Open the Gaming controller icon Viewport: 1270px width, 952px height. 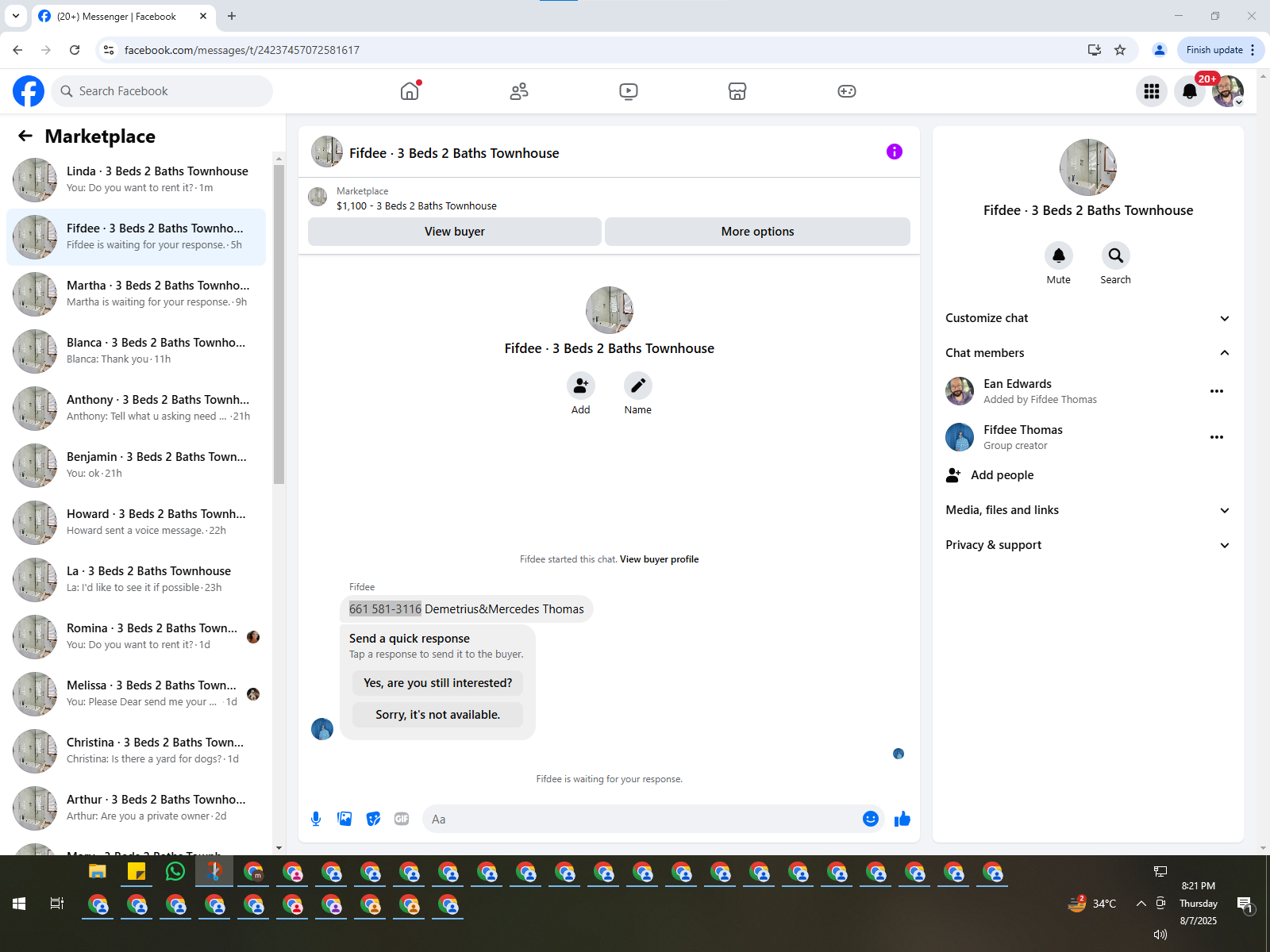coord(847,91)
